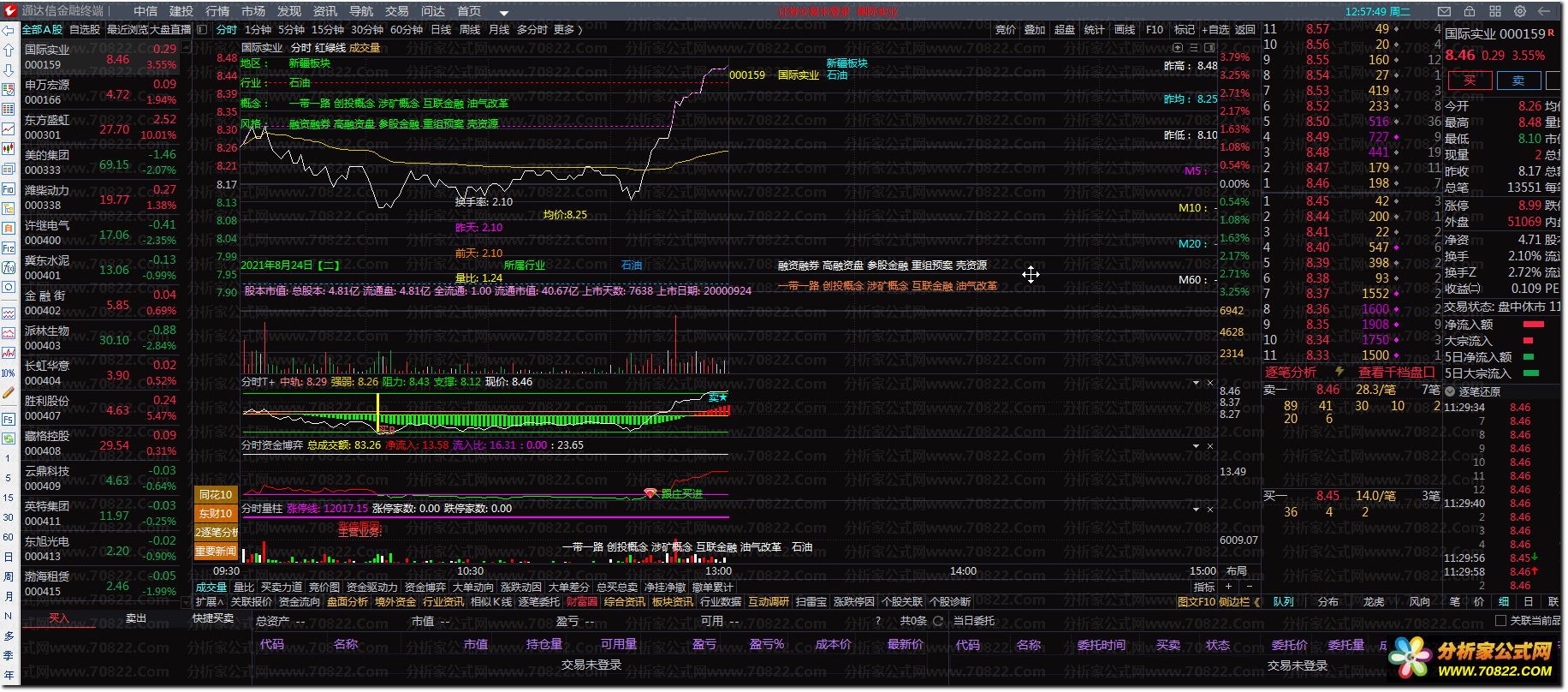Click the back arrow in title bar
The image size is (1568, 692).
click(1545, 11)
